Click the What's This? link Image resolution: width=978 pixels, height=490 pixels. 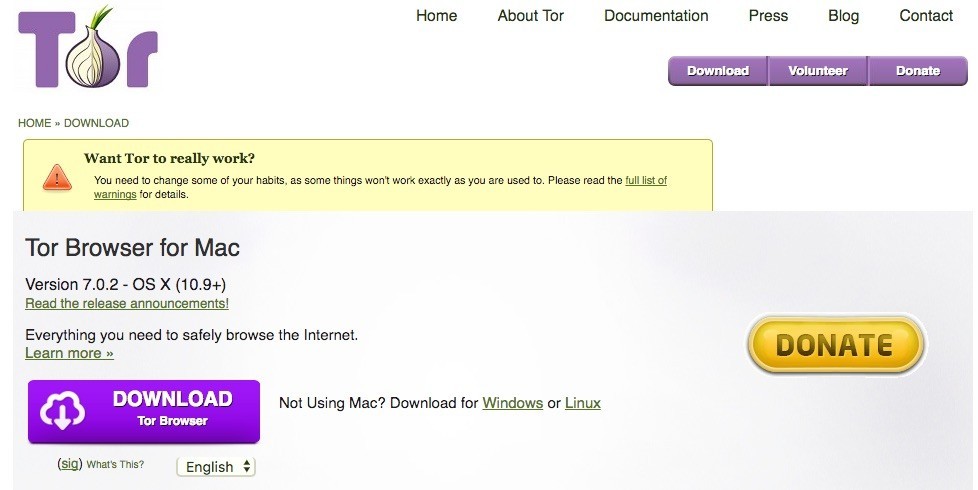(115, 464)
